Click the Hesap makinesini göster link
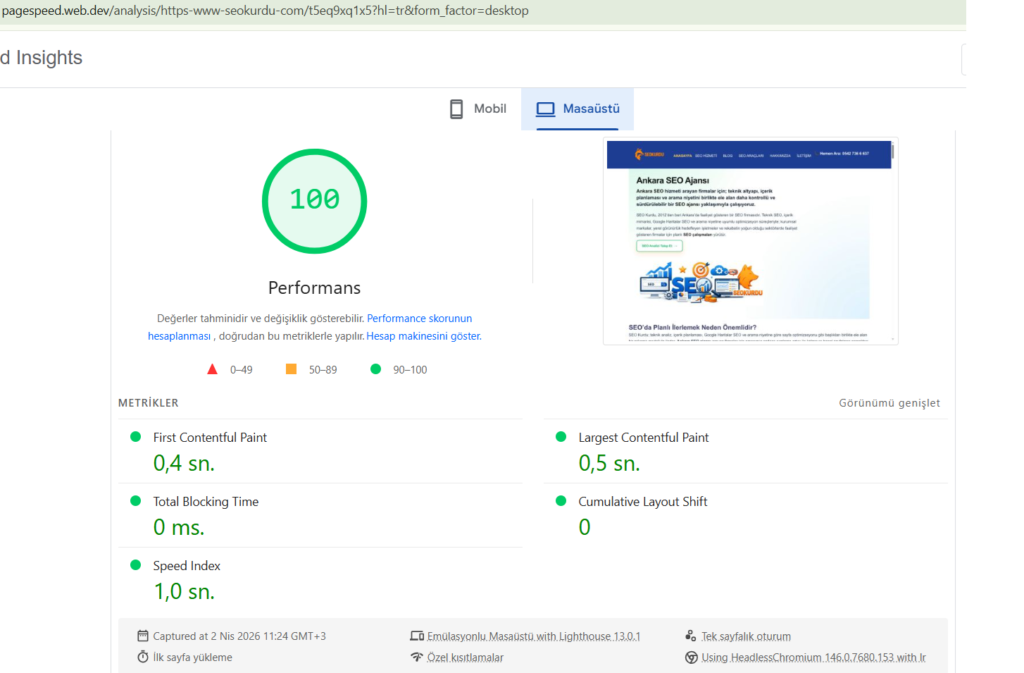This screenshot has height=673, width=1024. (424, 336)
